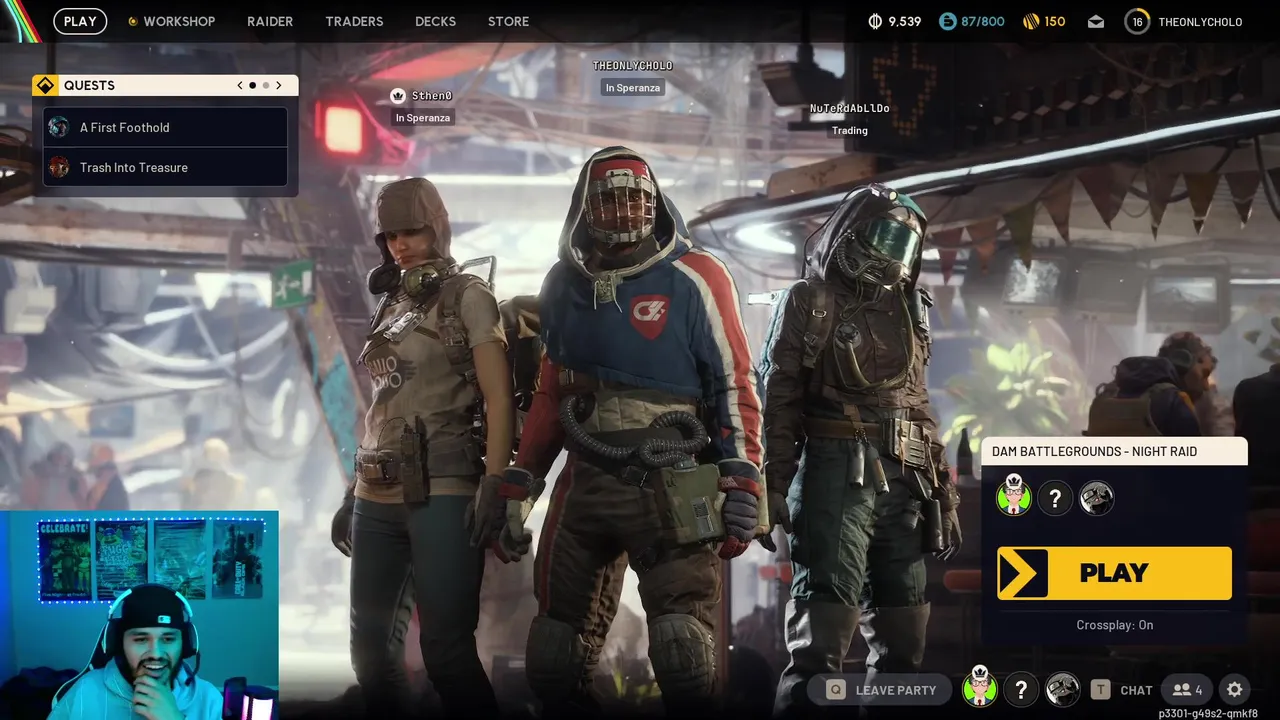Select the second quests page dot
This screenshot has width=1280, height=720.
(x=266, y=85)
